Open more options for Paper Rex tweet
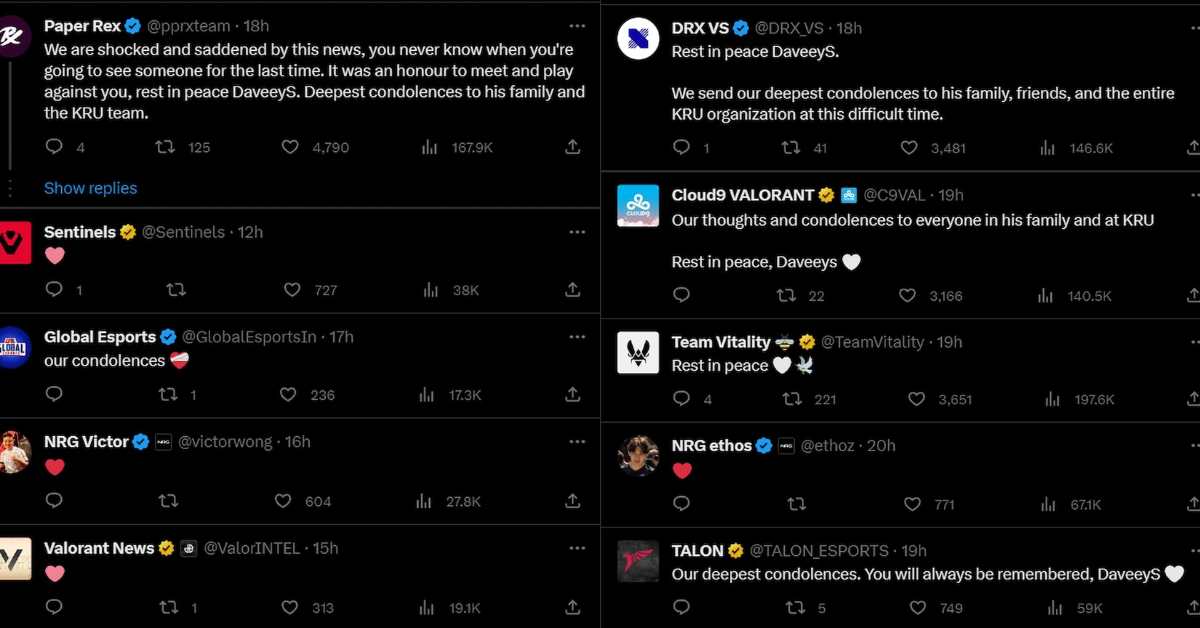Viewport: 1200px width, 628px height. (x=577, y=26)
